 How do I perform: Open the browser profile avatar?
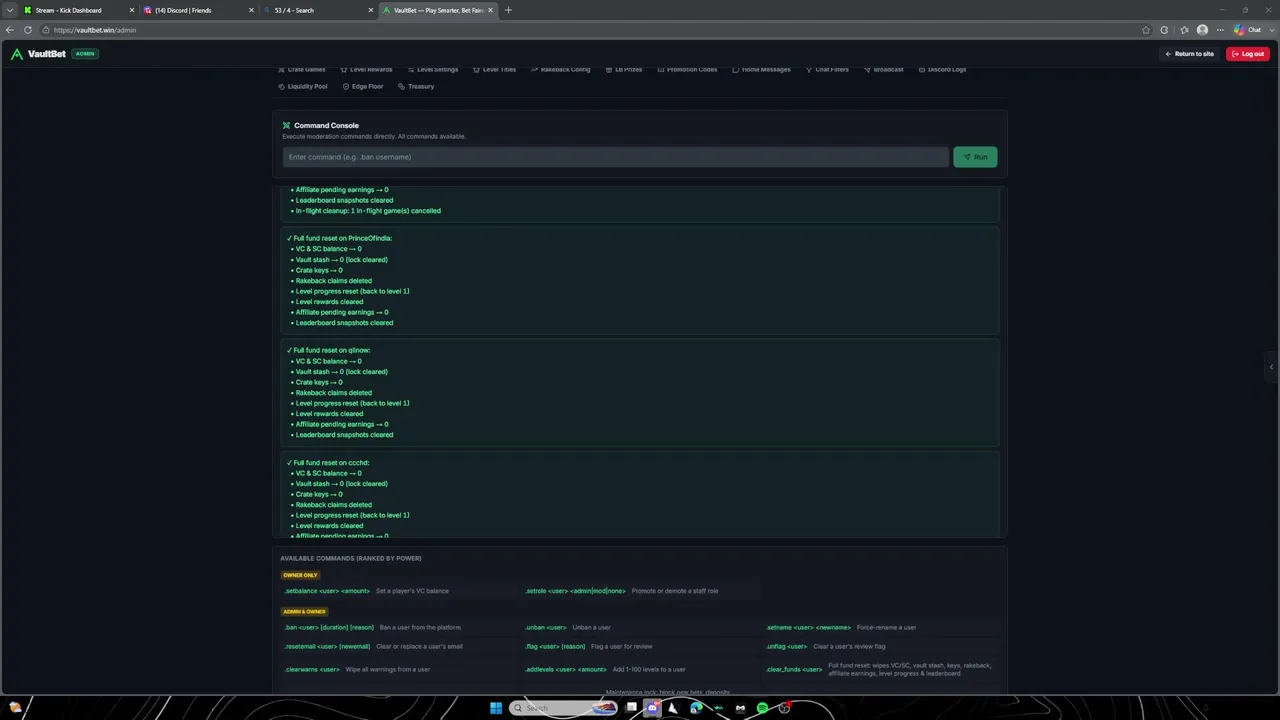(1202, 30)
